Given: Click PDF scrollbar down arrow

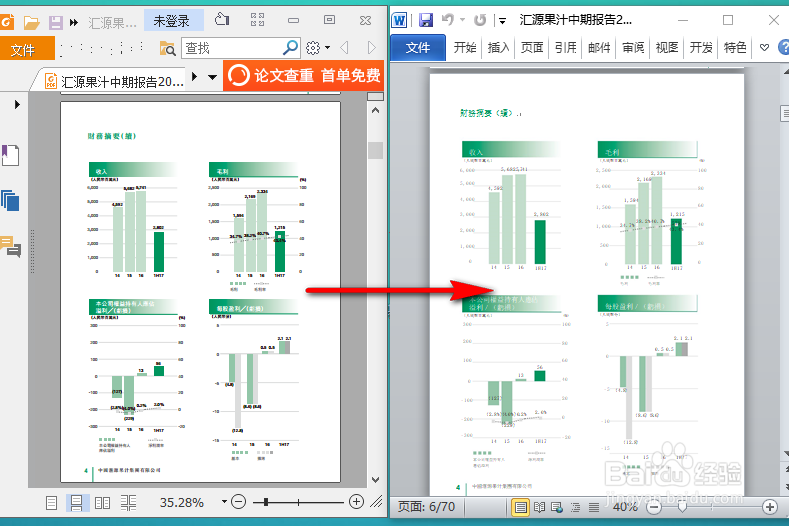Looking at the screenshot, I should 375,480.
